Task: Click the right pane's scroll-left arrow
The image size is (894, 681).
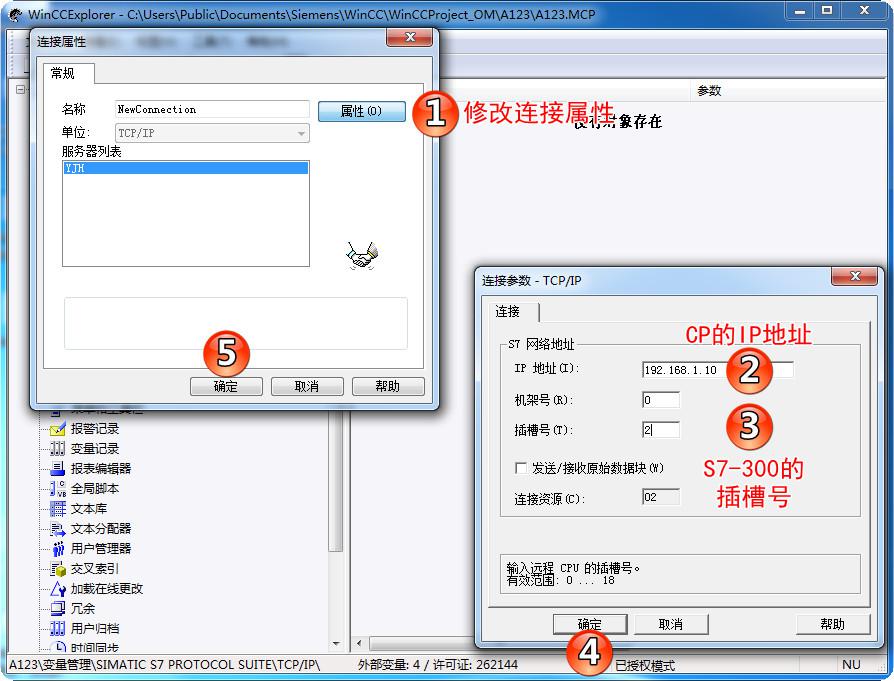Action: click(359, 643)
